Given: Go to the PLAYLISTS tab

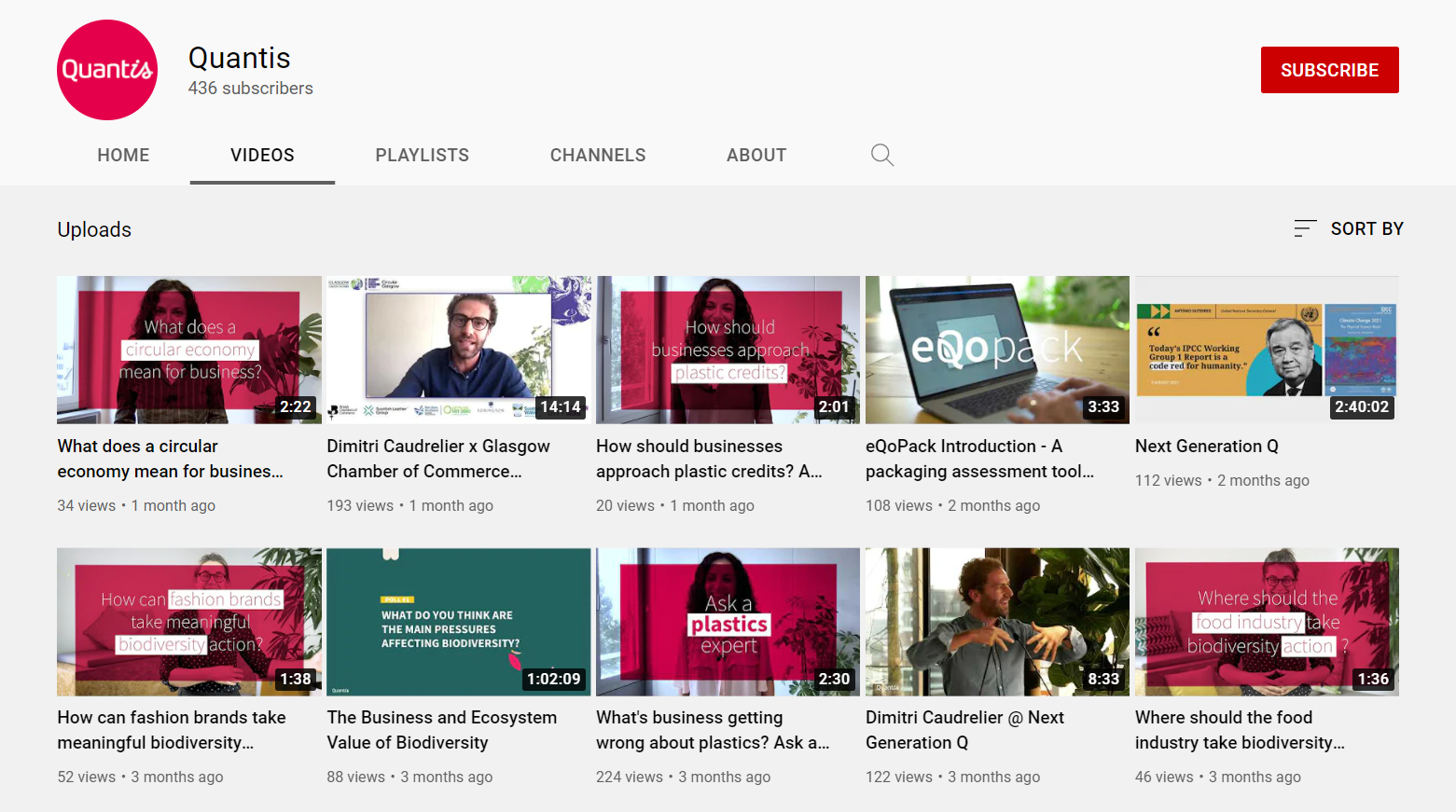Looking at the screenshot, I should [x=423, y=155].
